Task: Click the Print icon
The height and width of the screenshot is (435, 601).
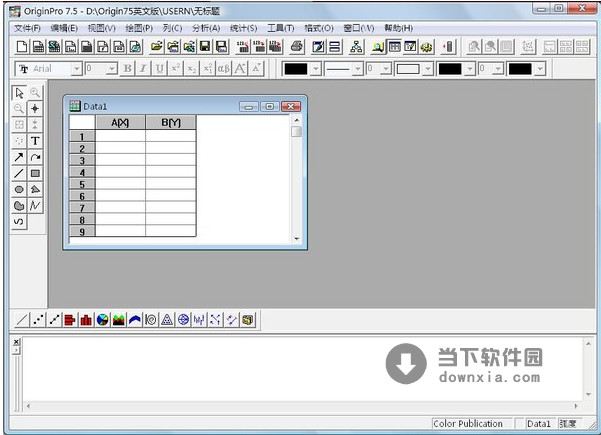Action: [x=297, y=47]
